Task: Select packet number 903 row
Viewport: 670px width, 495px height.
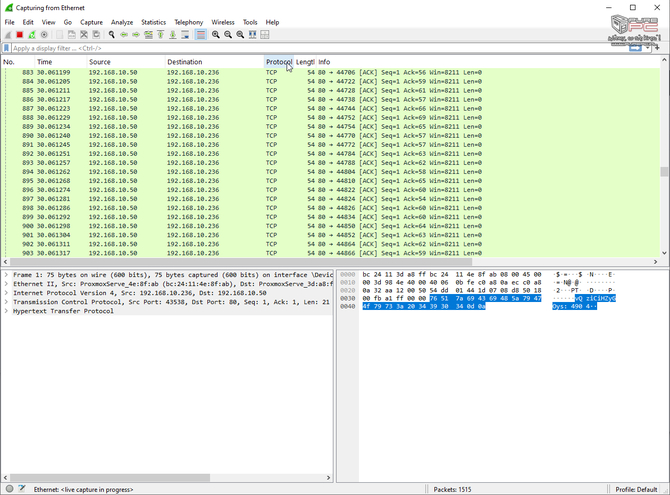Action: 330,253
